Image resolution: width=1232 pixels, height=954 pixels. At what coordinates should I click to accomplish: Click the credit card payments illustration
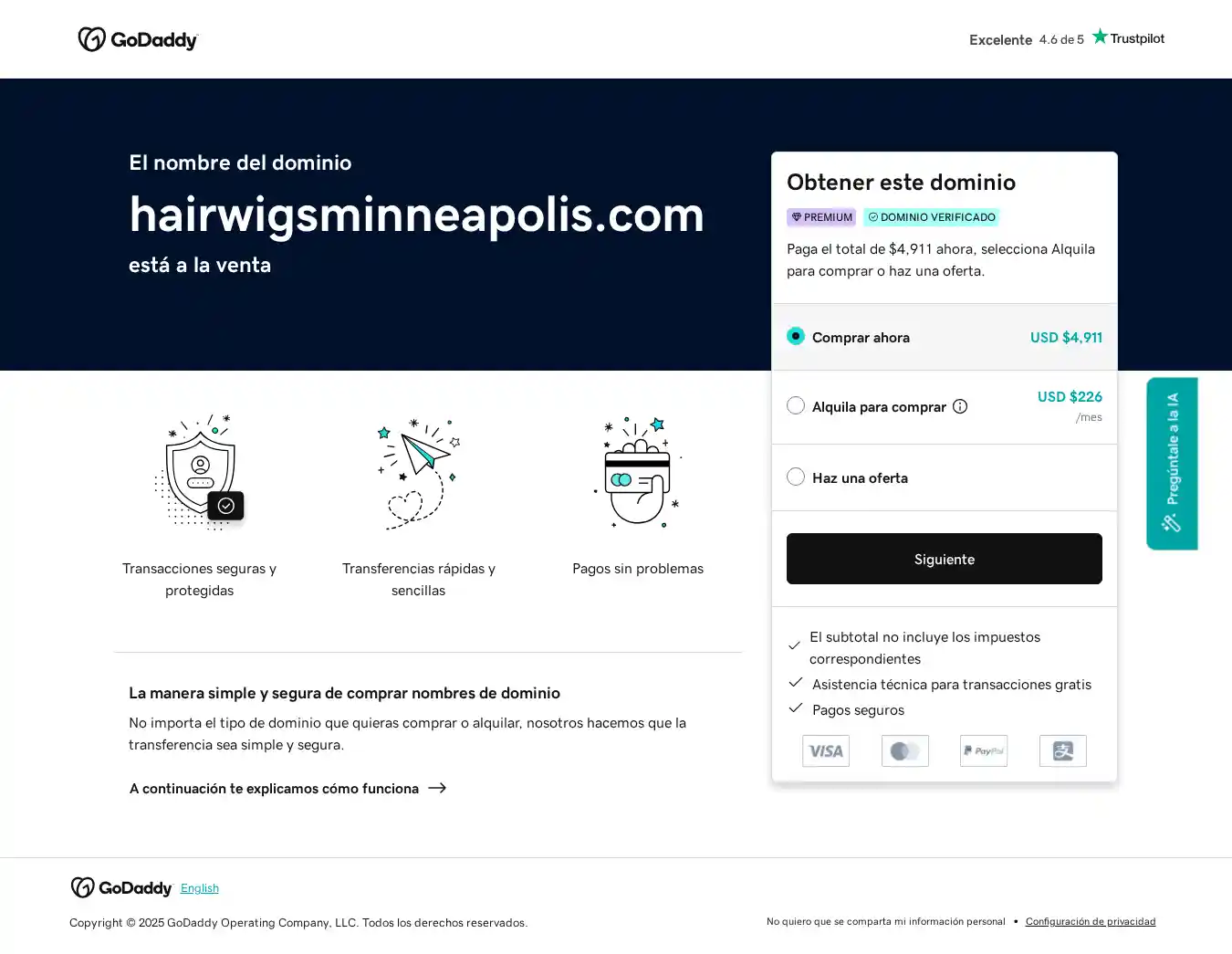pos(638,472)
